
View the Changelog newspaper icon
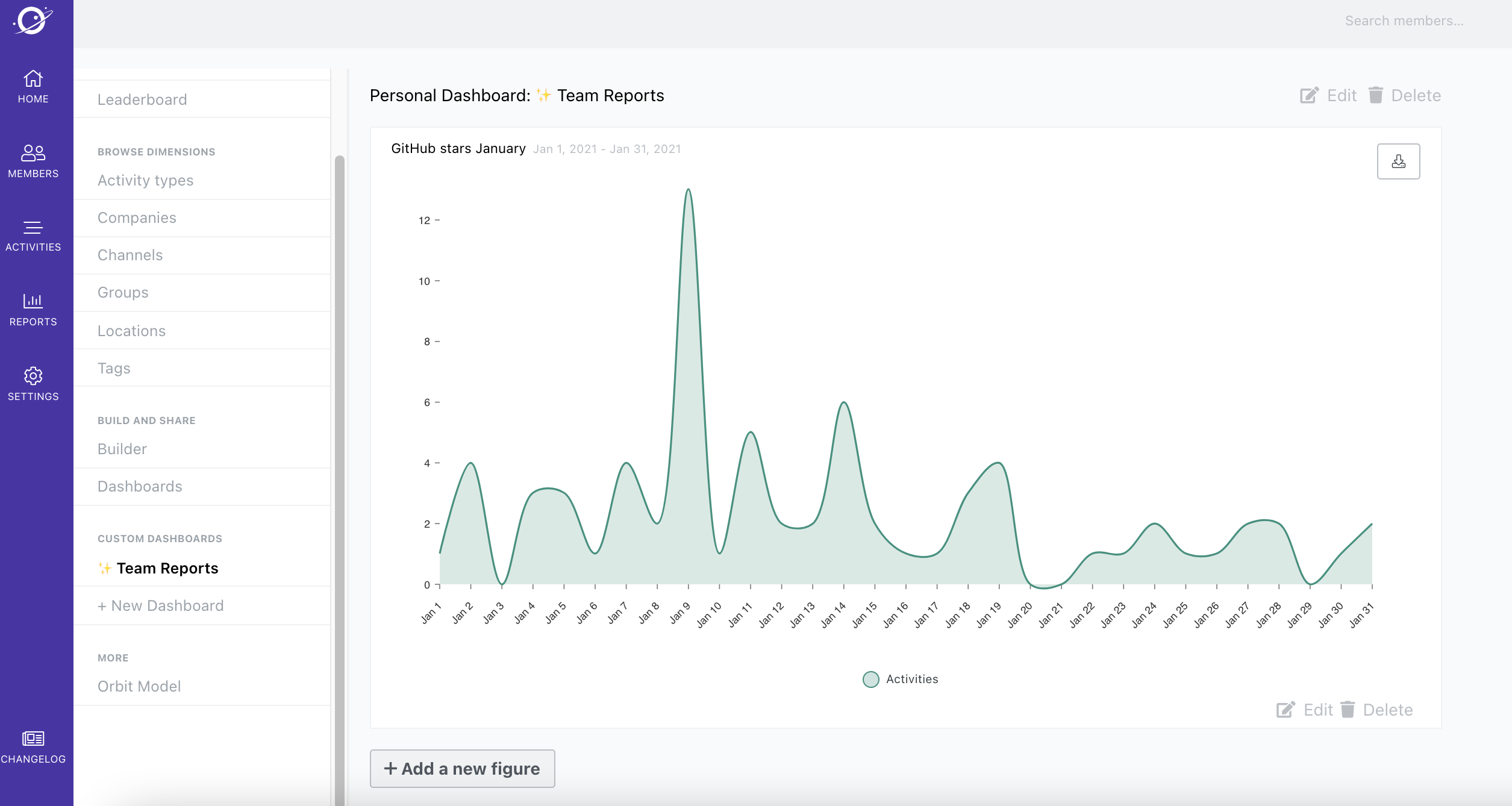pyautogui.click(x=33, y=739)
